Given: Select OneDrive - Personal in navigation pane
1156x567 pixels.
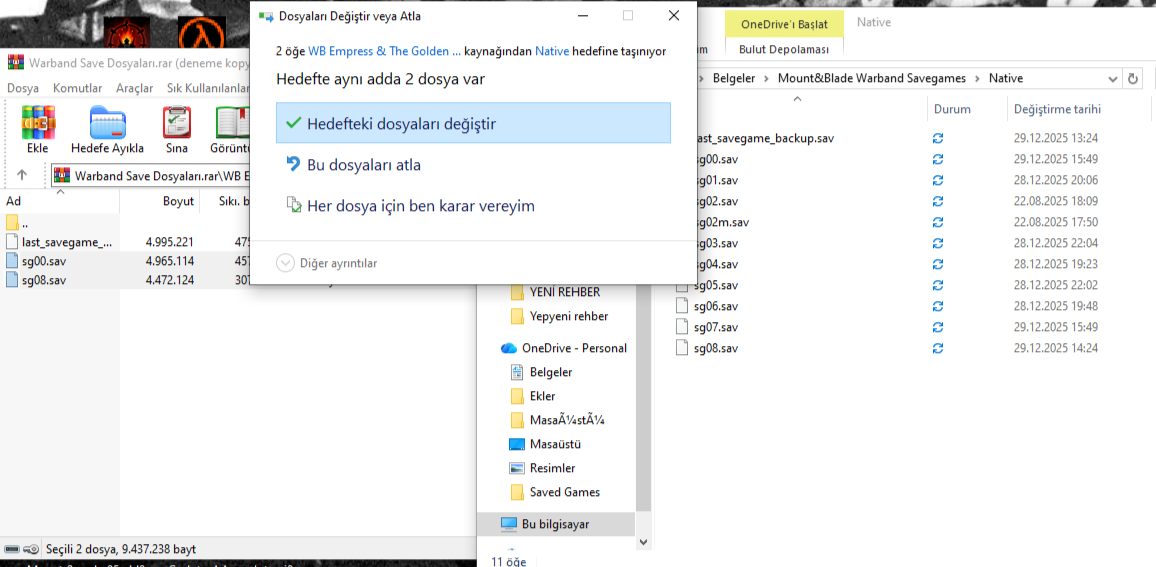Looking at the screenshot, I should [564, 348].
